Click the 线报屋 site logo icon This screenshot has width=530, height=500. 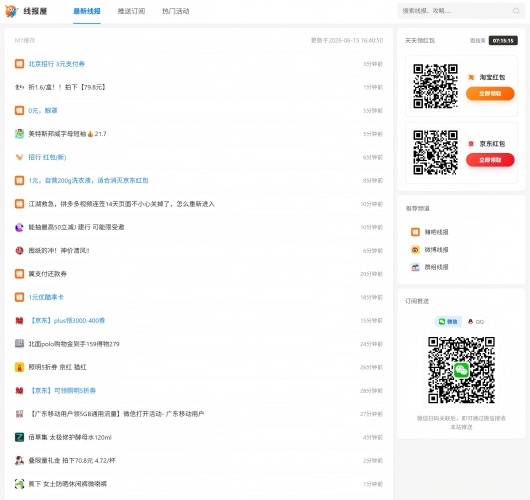click(x=11, y=11)
